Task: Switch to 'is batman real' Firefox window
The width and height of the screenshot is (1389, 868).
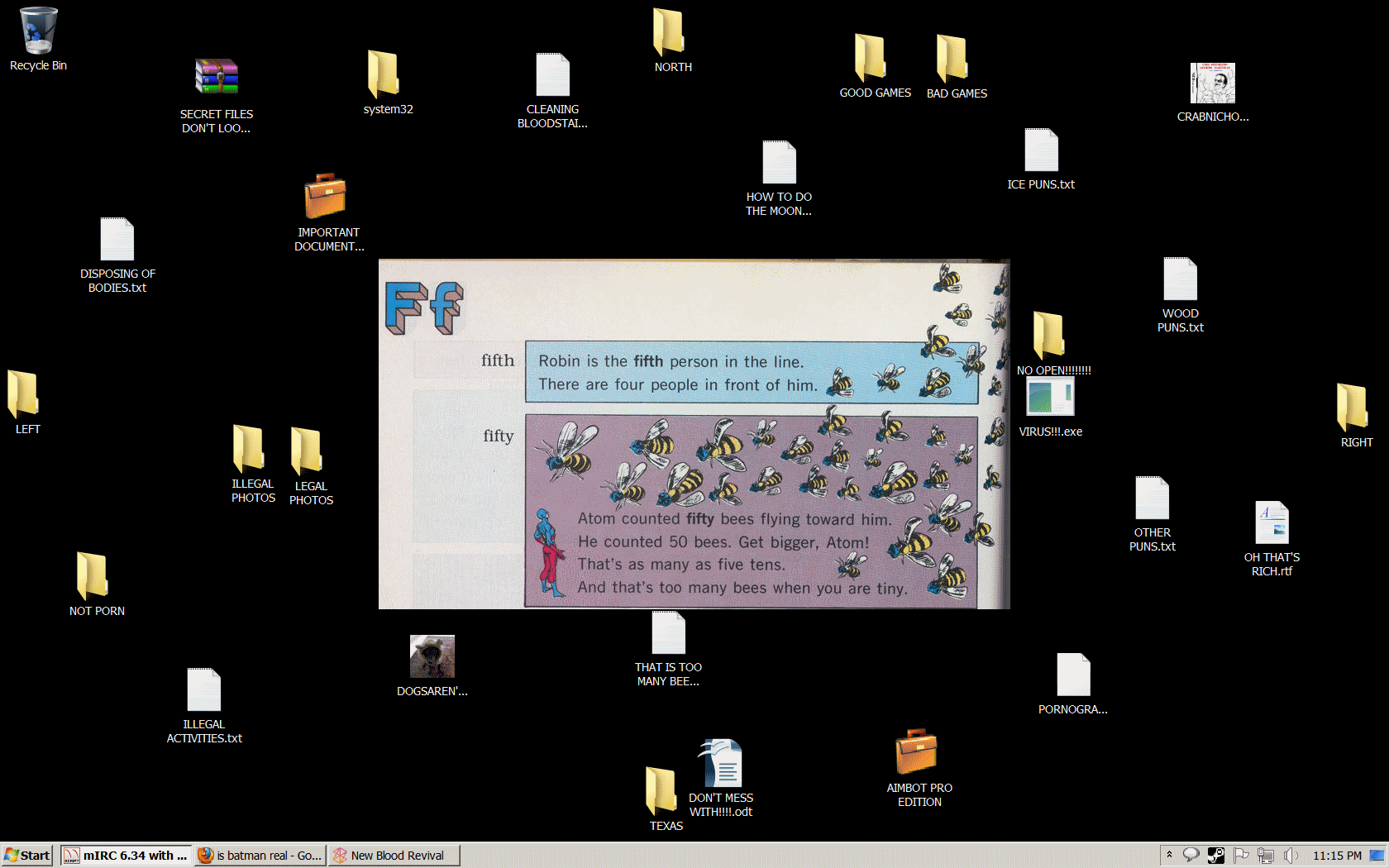Action: (260, 856)
